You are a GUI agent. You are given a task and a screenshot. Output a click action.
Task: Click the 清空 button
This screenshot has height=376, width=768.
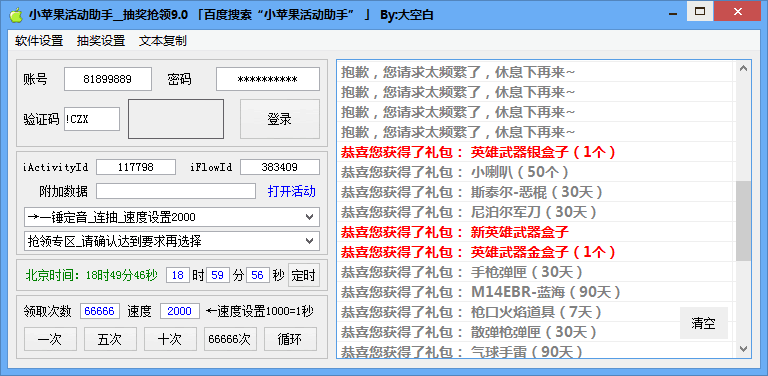tap(704, 323)
